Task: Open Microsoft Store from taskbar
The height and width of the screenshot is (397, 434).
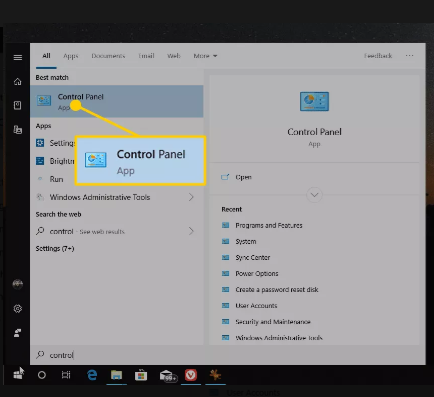Action: click(141, 375)
